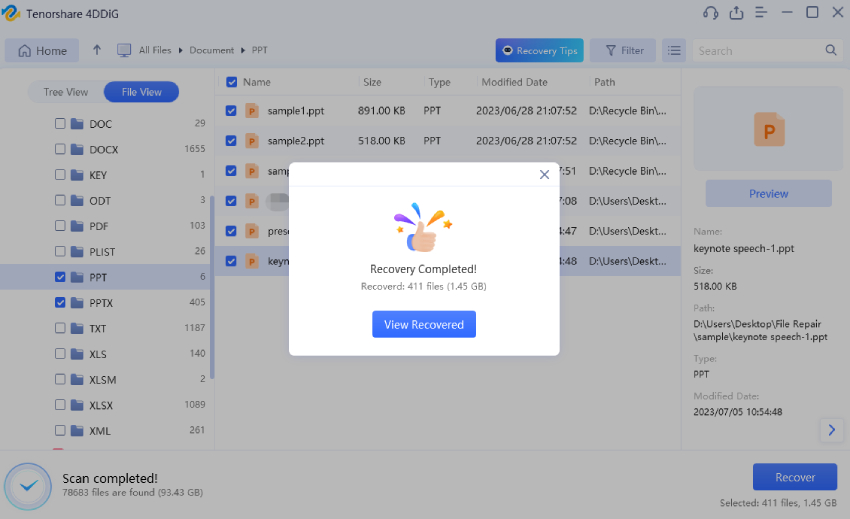The width and height of the screenshot is (850, 519).
Task: Click the sample1.ppt file icon
Action: point(252,111)
